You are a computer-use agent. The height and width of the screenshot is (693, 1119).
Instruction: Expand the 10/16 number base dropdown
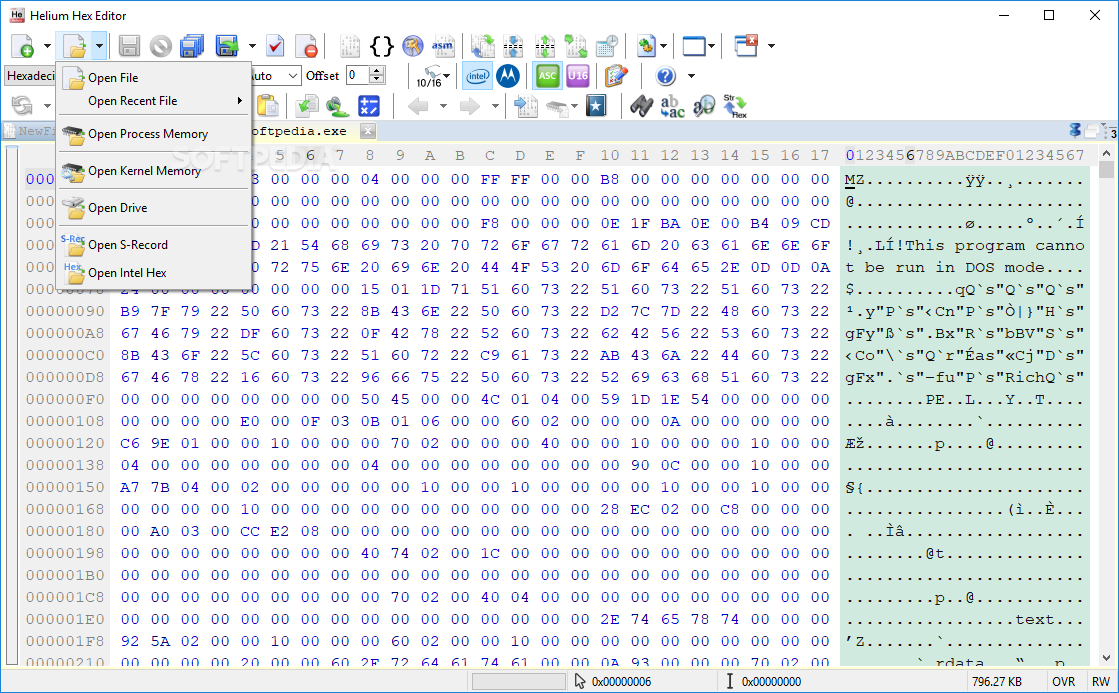tap(447, 76)
